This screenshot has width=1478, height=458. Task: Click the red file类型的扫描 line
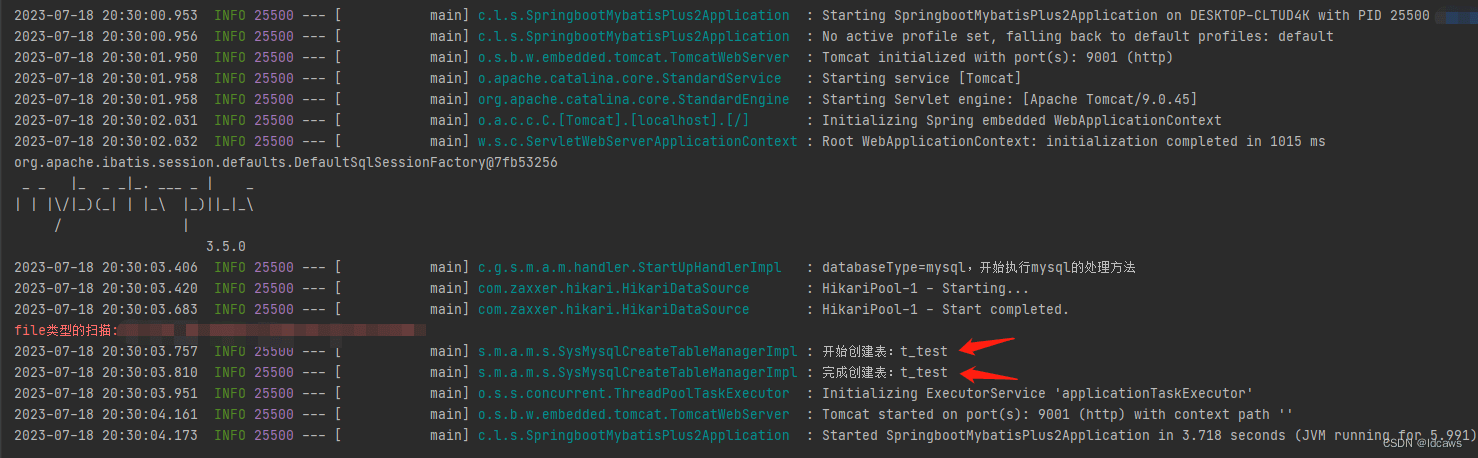pyautogui.click(x=220, y=330)
